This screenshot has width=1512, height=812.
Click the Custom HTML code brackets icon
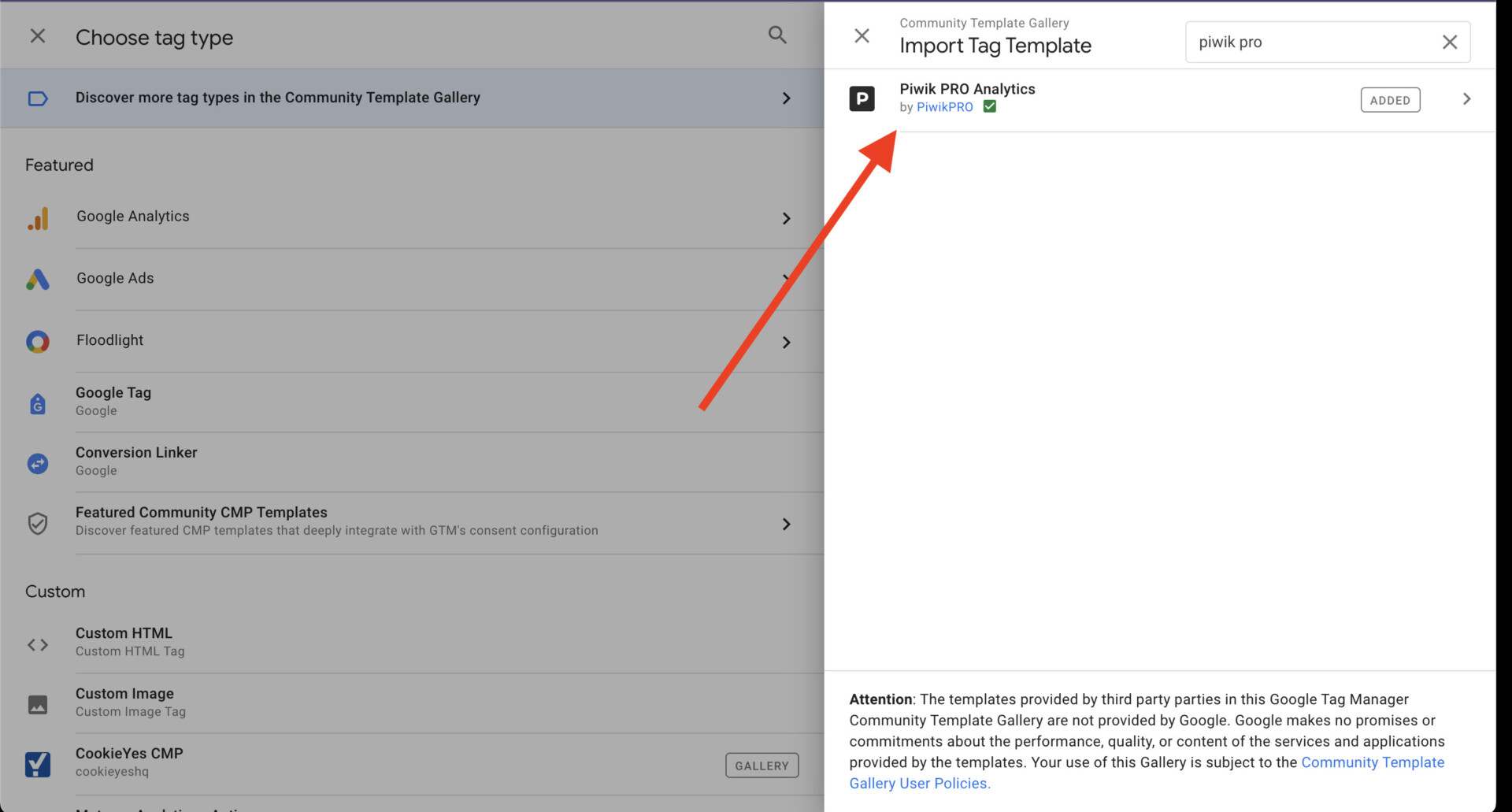(x=38, y=644)
